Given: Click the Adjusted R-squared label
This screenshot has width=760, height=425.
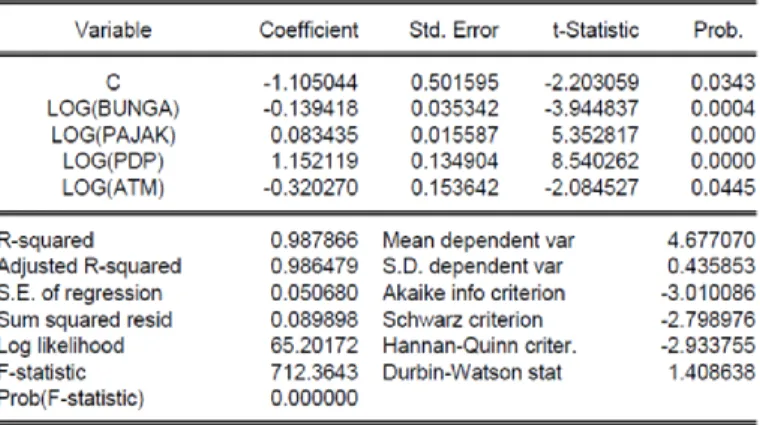Looking at the screenshot, I should [90, 266].
